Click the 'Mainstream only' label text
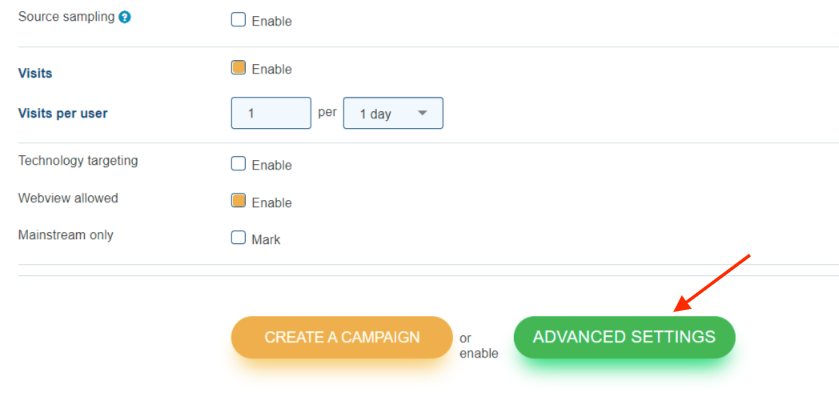This screenshot has height=404, width=839. click(x=66, y=235)
